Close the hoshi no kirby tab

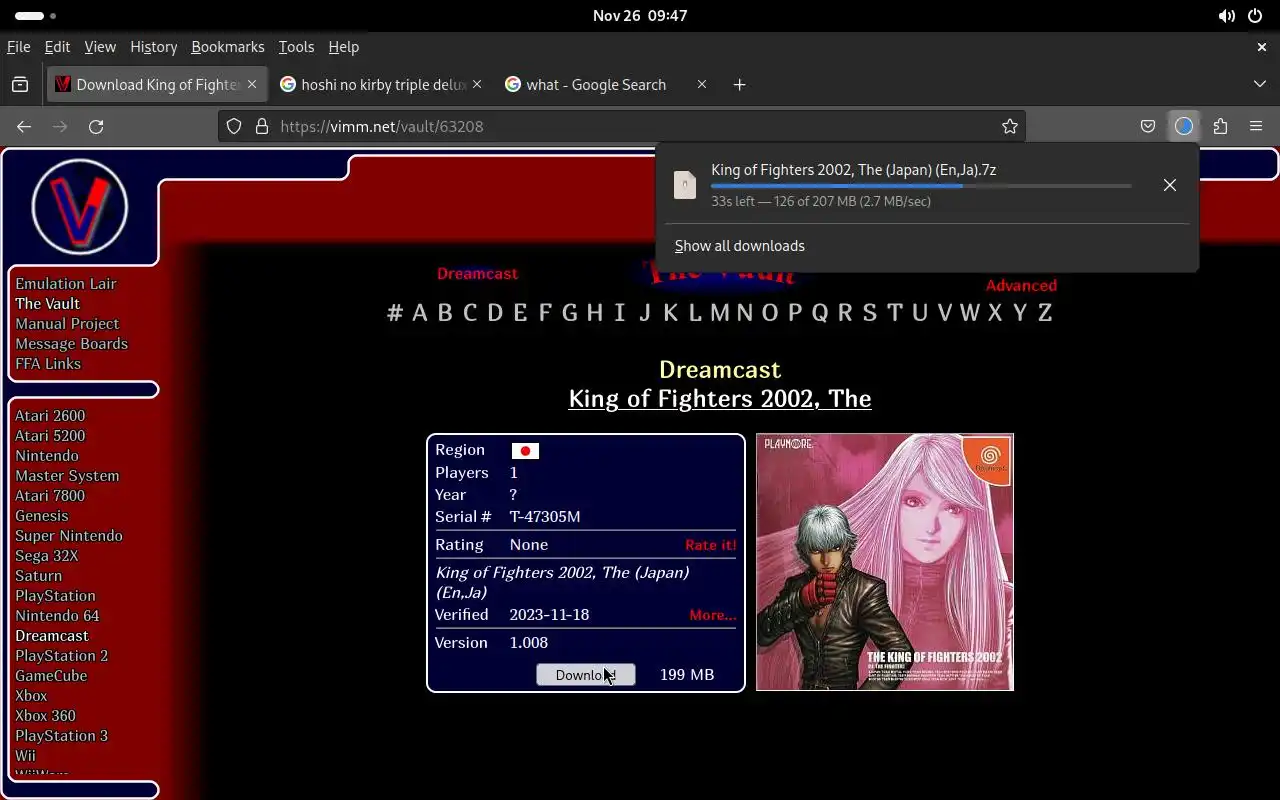(x=477, y=85)
